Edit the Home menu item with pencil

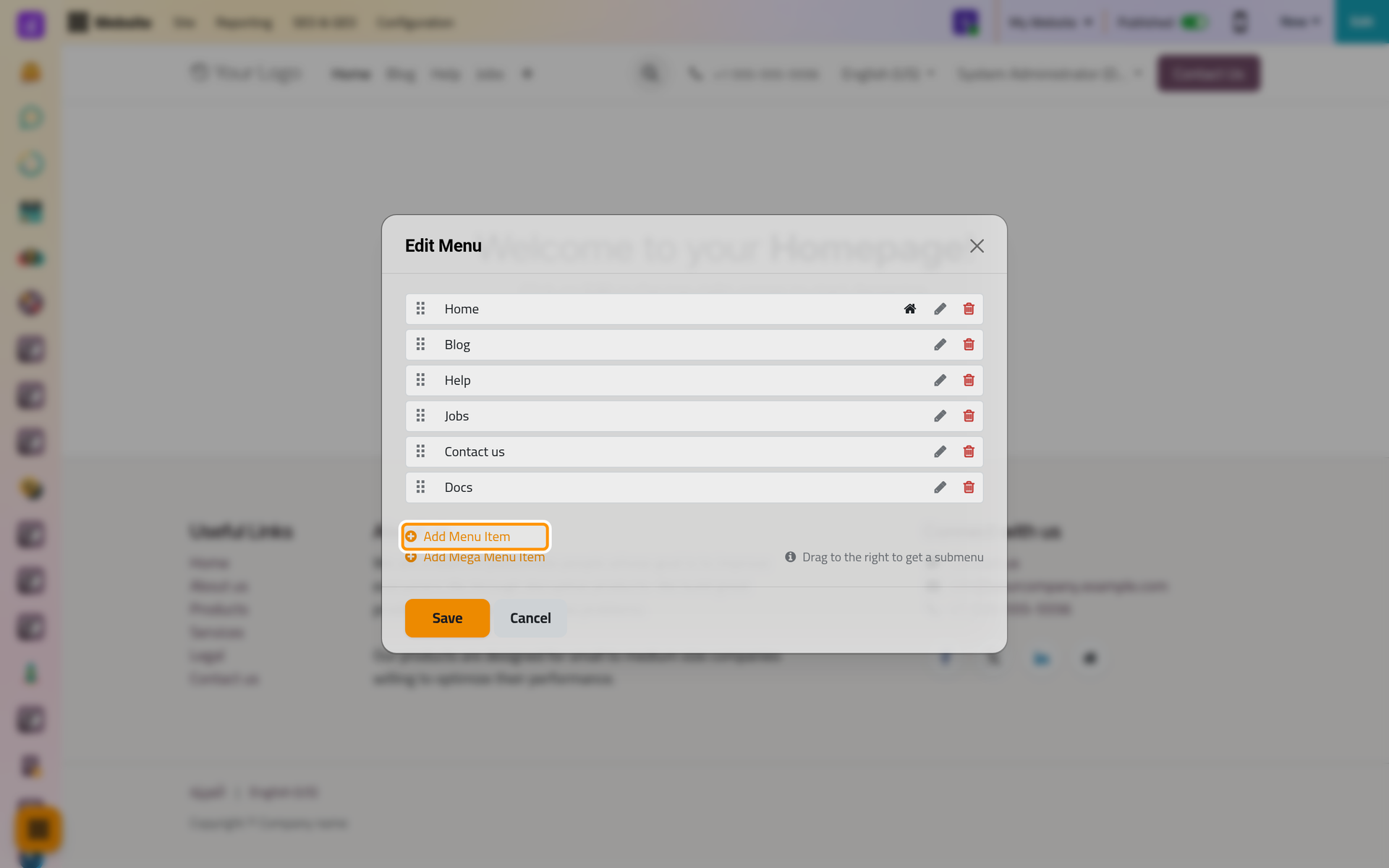[940, 309]
